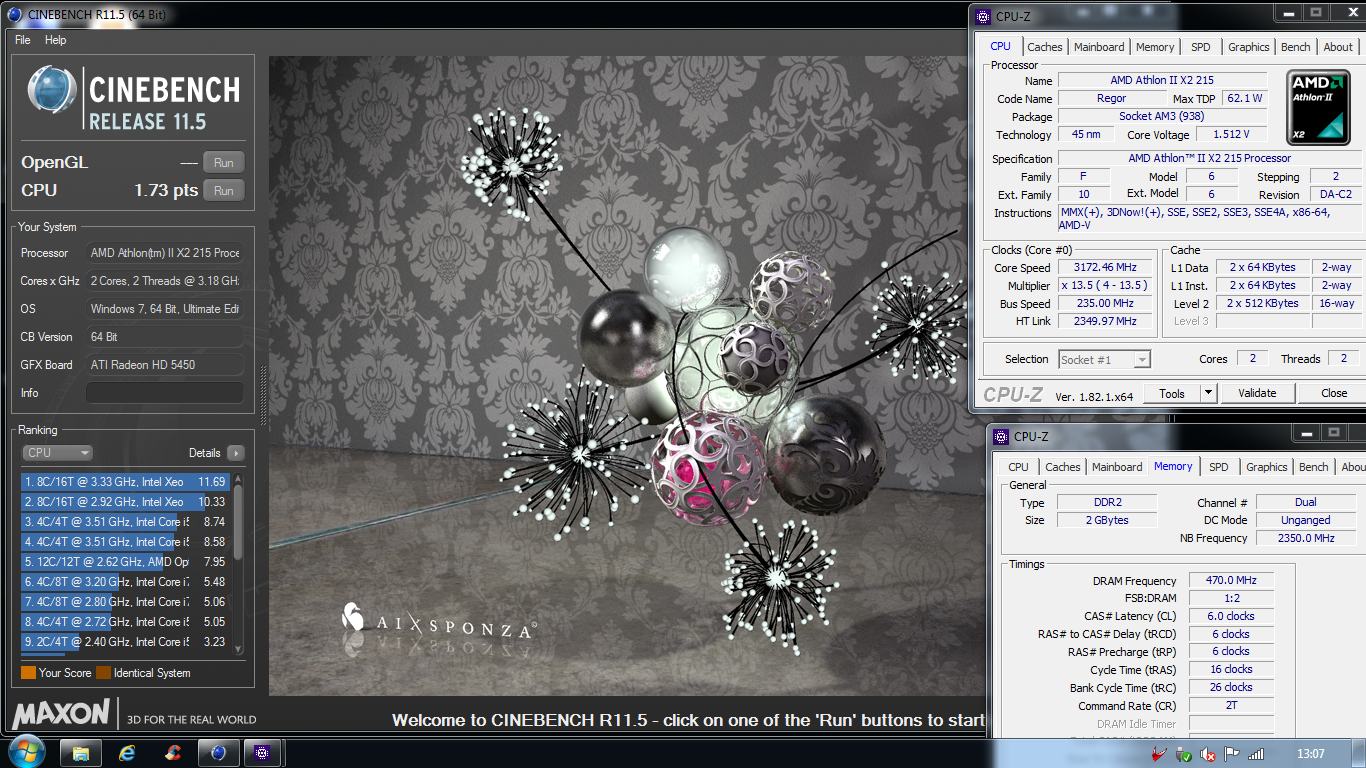
Task: Expand the Tools dropdown arrow in CPU-Z
Action: 1208,393
